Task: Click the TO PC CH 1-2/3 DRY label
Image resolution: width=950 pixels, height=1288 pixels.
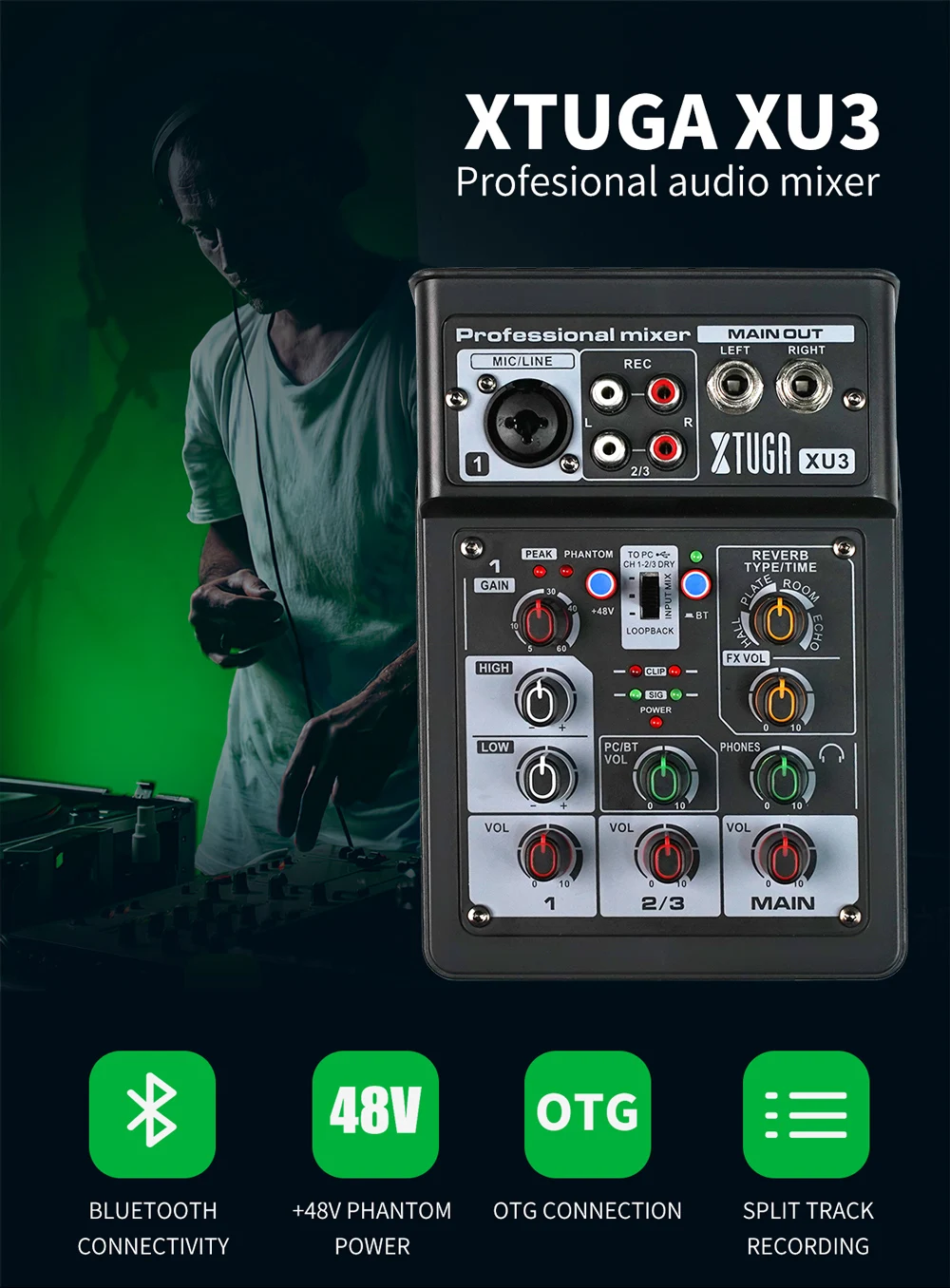Action: pyautogui.click(x=650, y=559)
